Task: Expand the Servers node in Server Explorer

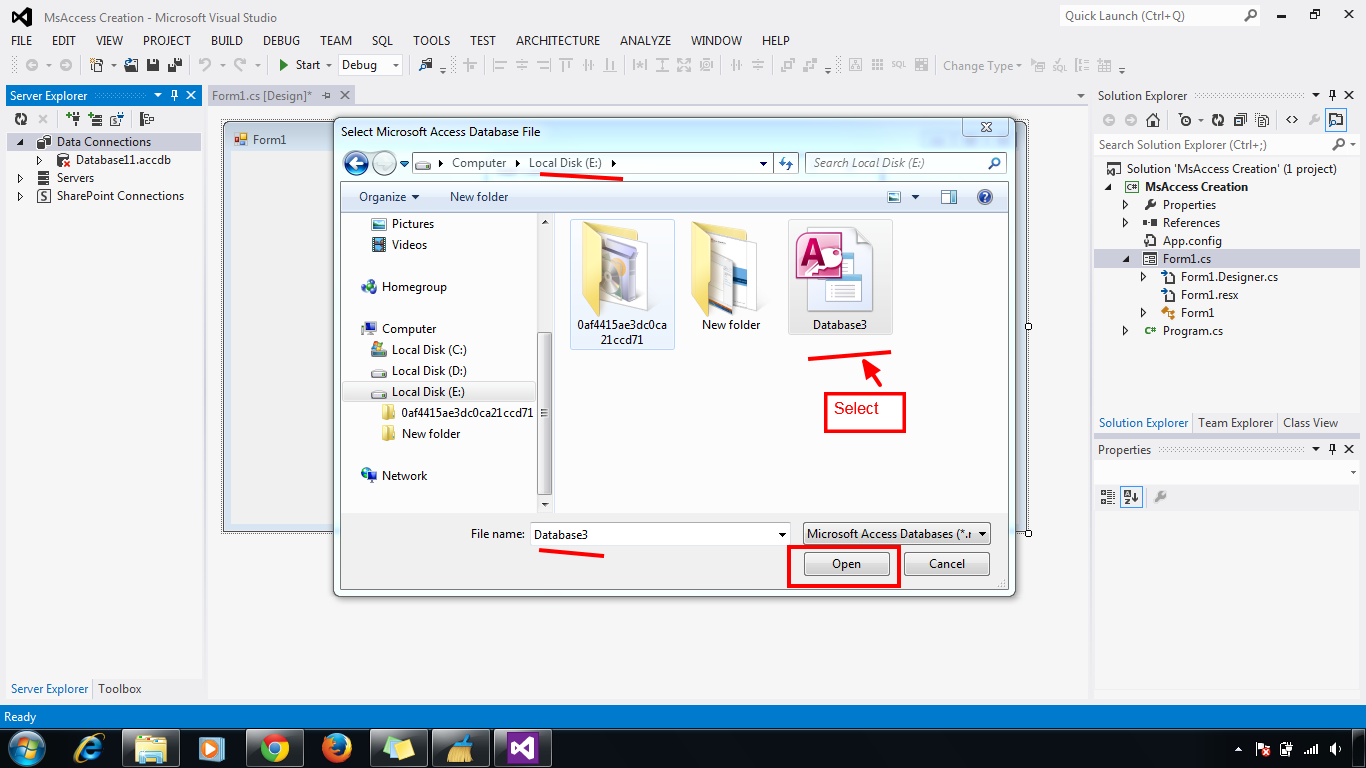Action: point(22,177)
